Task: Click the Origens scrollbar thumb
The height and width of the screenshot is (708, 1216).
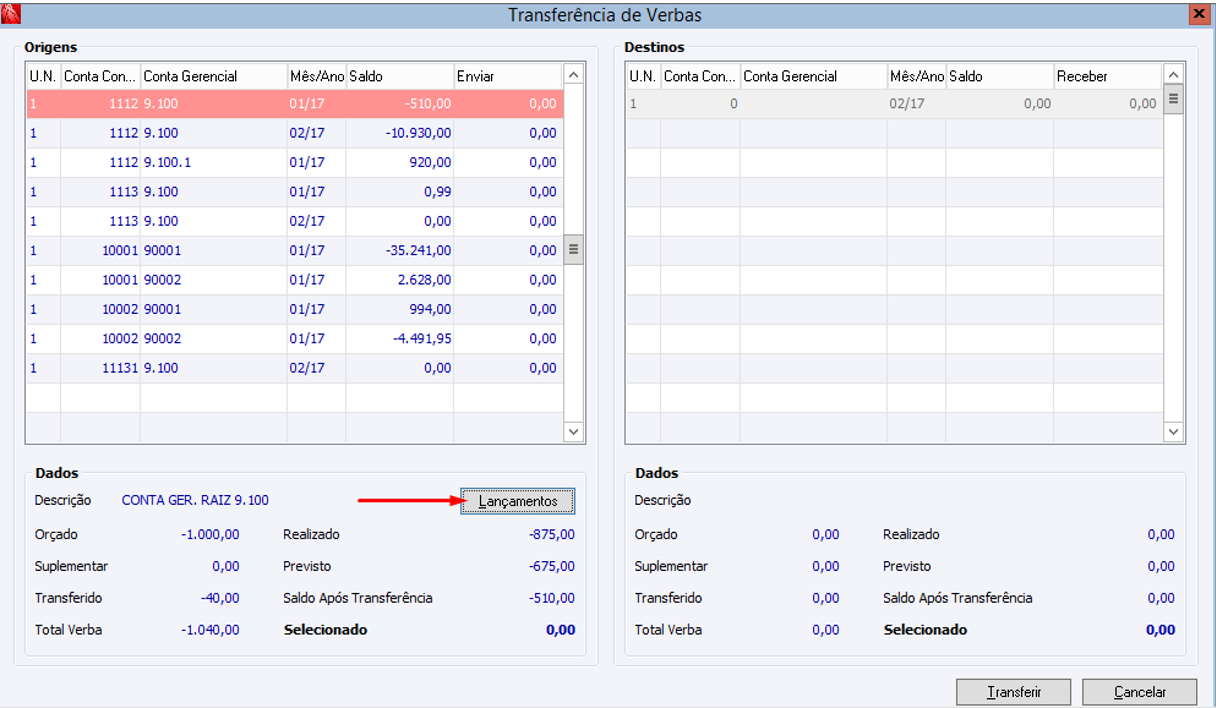Action: point(574,250)
